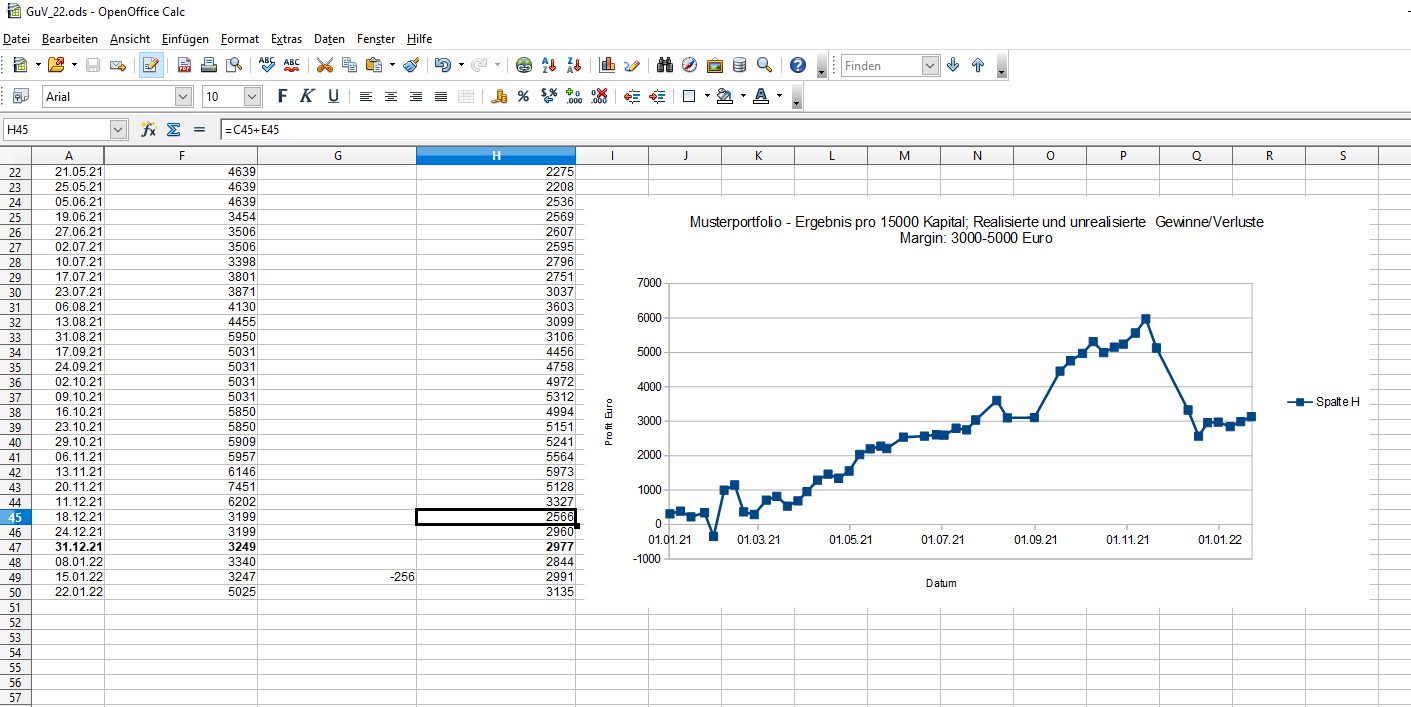Export document directly as PDF
This screenshot has width=1411, height=707.
184,65
